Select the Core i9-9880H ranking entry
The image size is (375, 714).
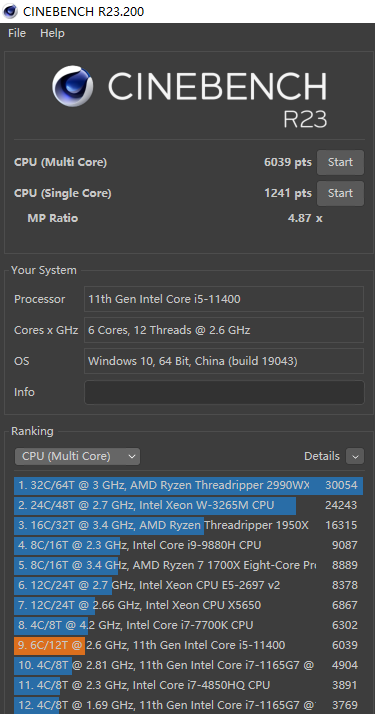(188, 545)
